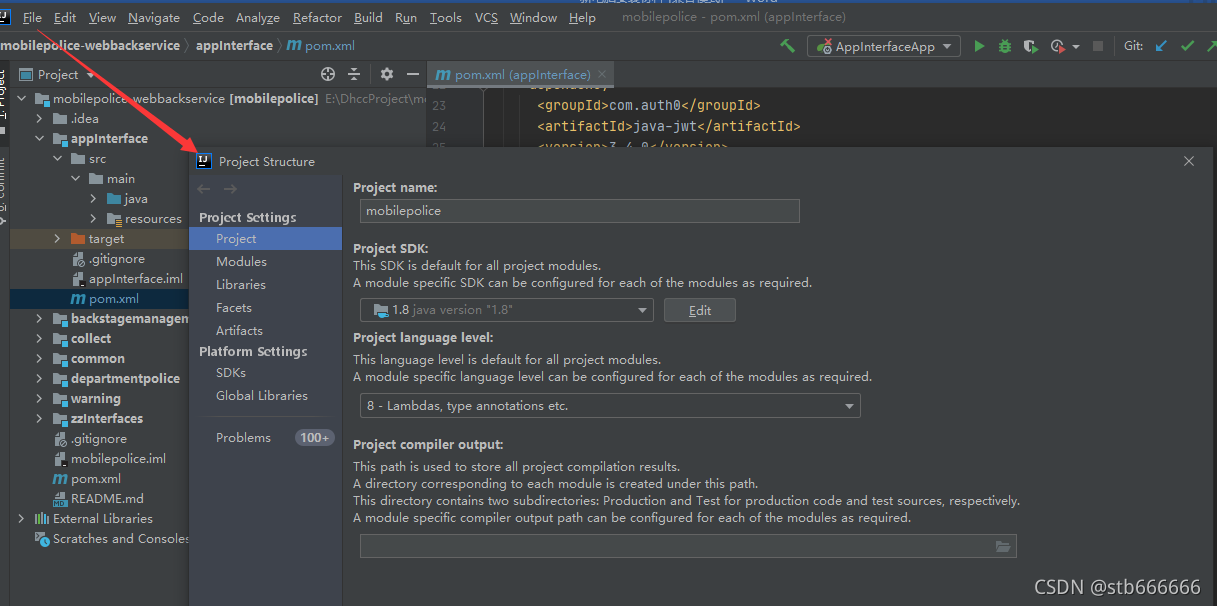Viewport: 1217px width, 606px height.
Task: Expand the .idea folder
Action: click(39, 119)
